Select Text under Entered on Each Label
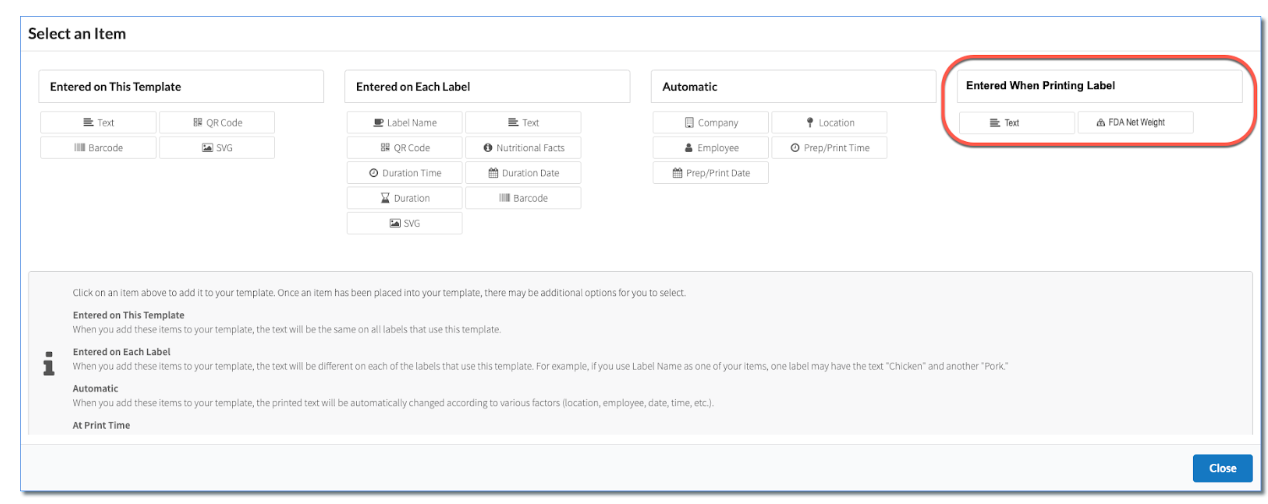 523,123
